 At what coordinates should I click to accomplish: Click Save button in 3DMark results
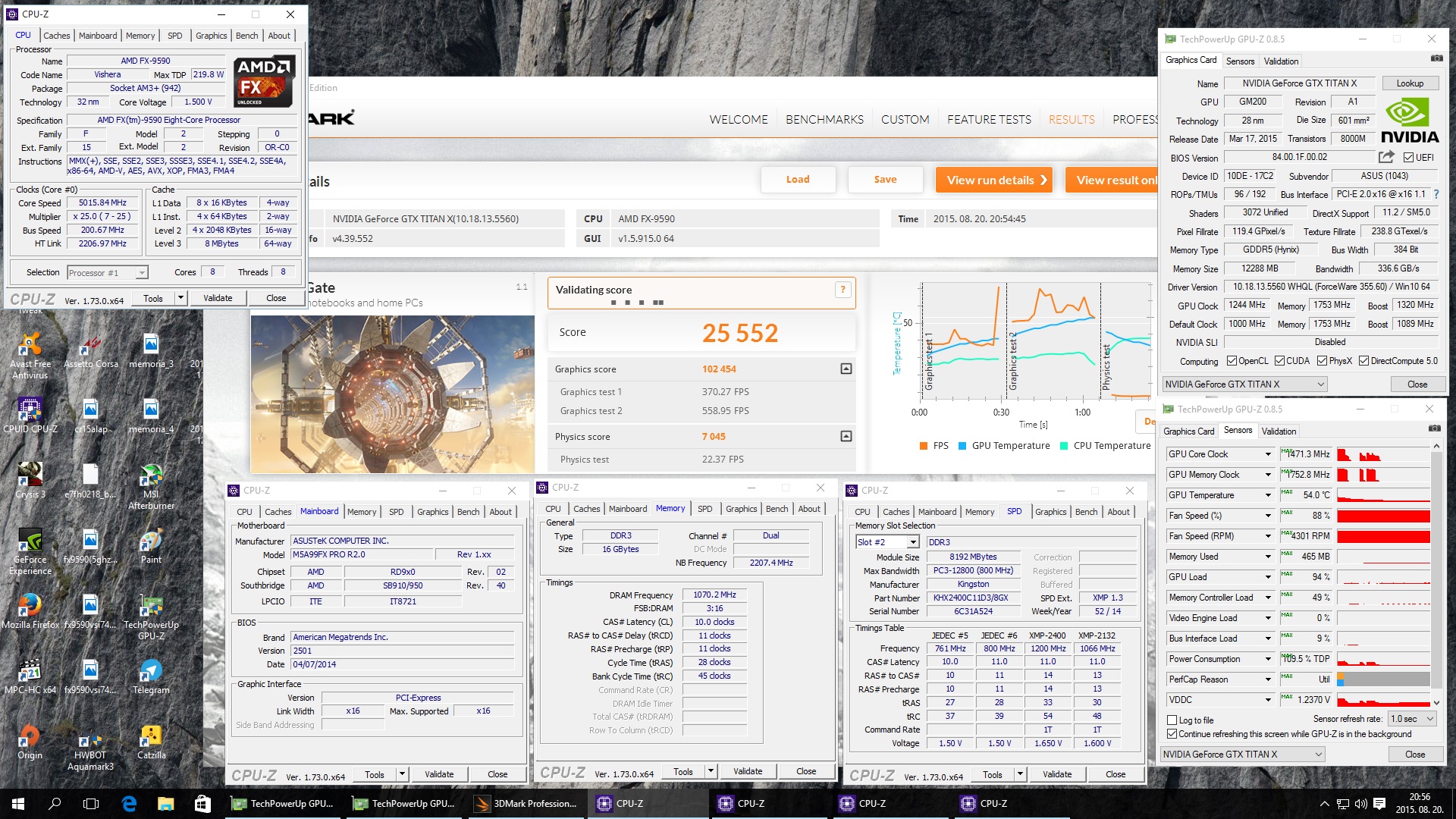(885, 180)
